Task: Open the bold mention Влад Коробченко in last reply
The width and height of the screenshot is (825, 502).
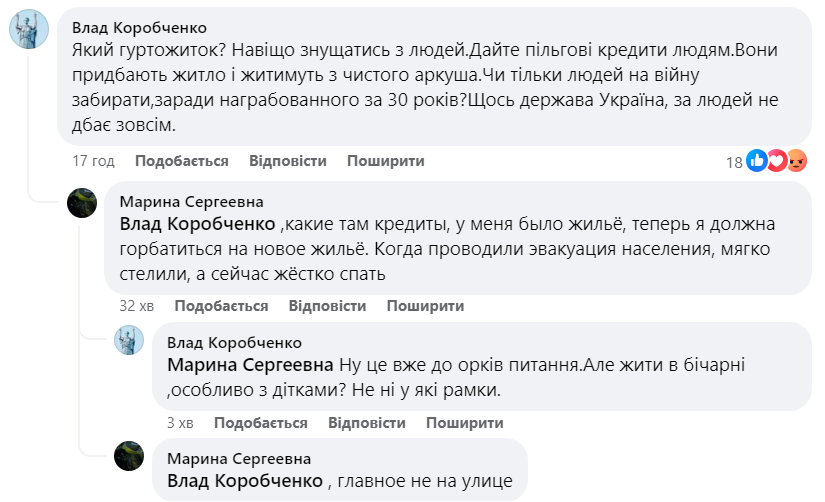Action: point(245,481)
